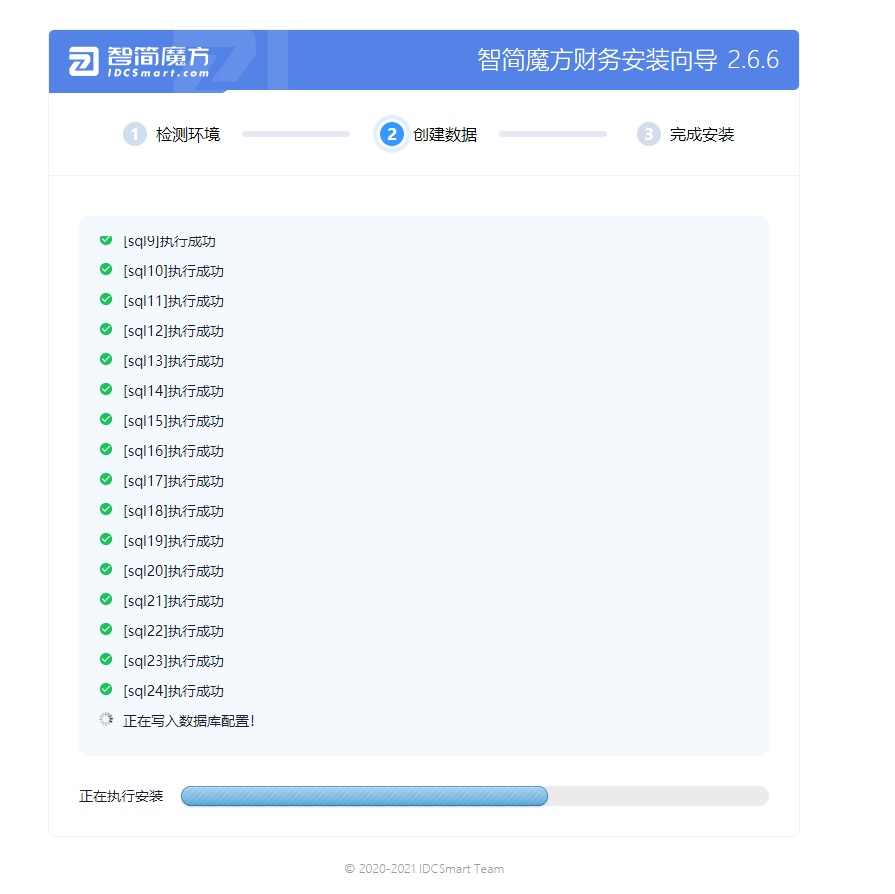The height and width of the screenshot is (894, 895).
Task: Click the [sql20]执行成功 log entry
Action: tap(173, 570)
